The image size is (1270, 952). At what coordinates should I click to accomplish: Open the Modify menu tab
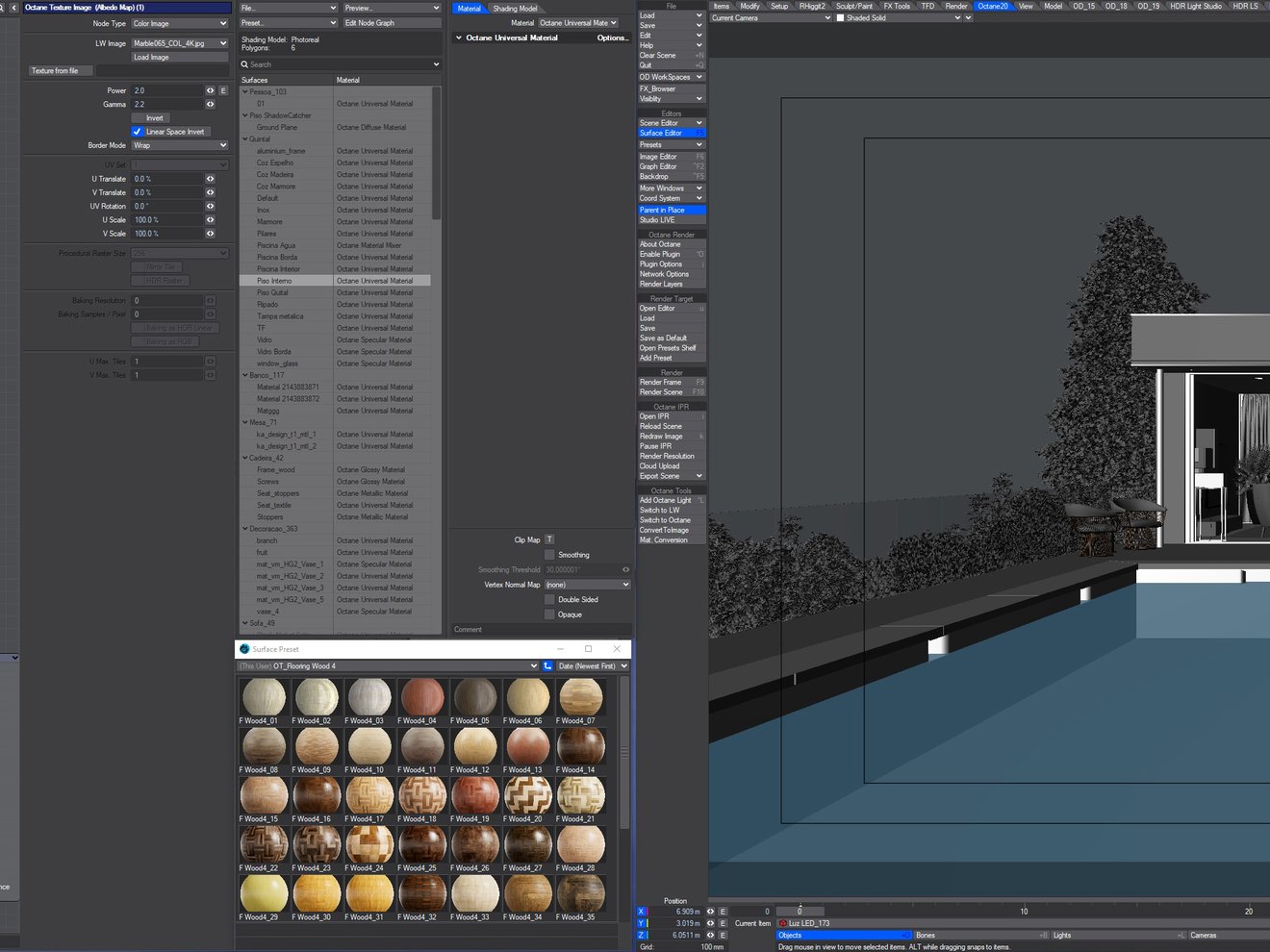point(749,6)
